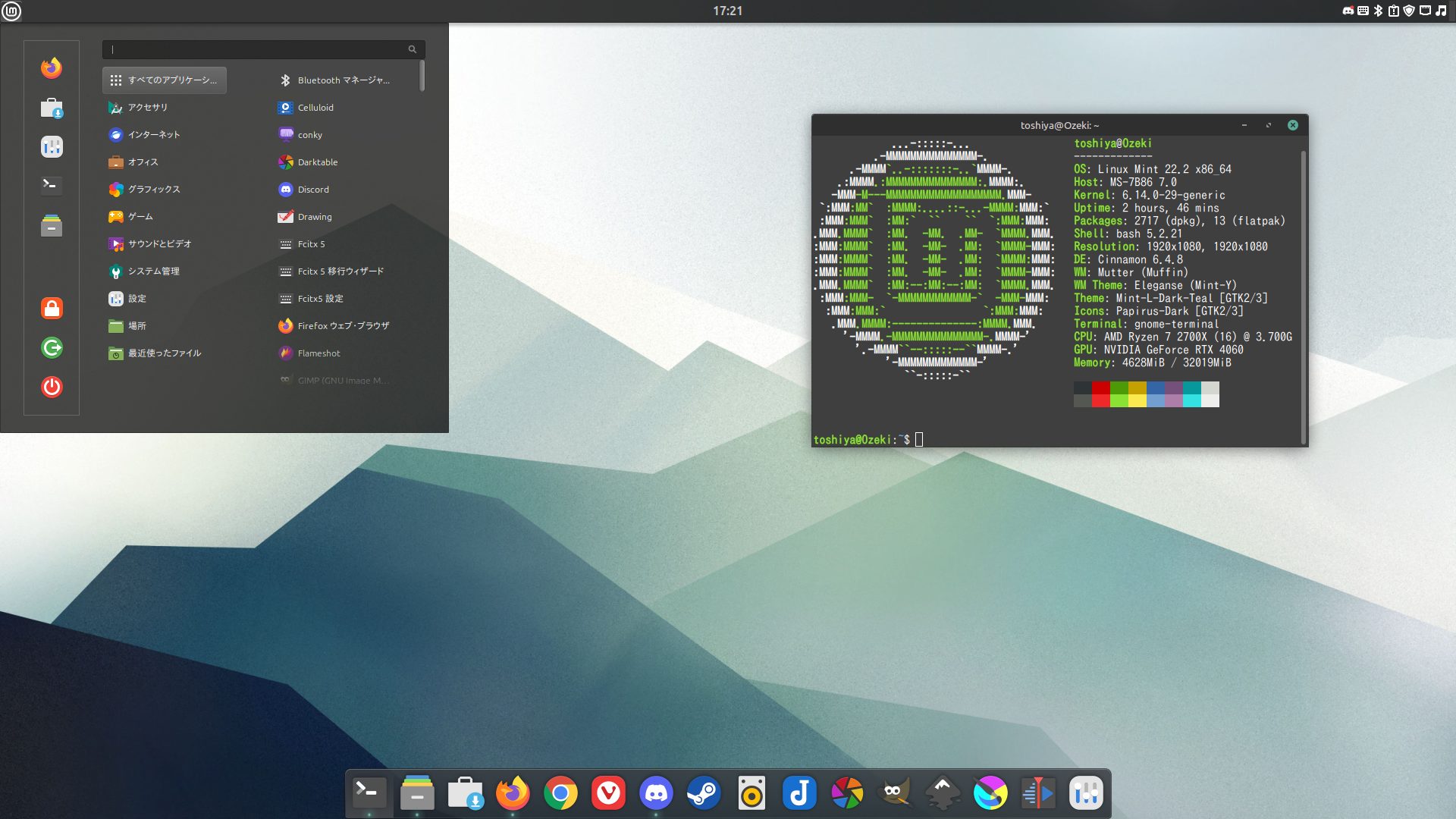
Task: Click the menu search input field
Action: pyautogui.click(x=258, y=49)
